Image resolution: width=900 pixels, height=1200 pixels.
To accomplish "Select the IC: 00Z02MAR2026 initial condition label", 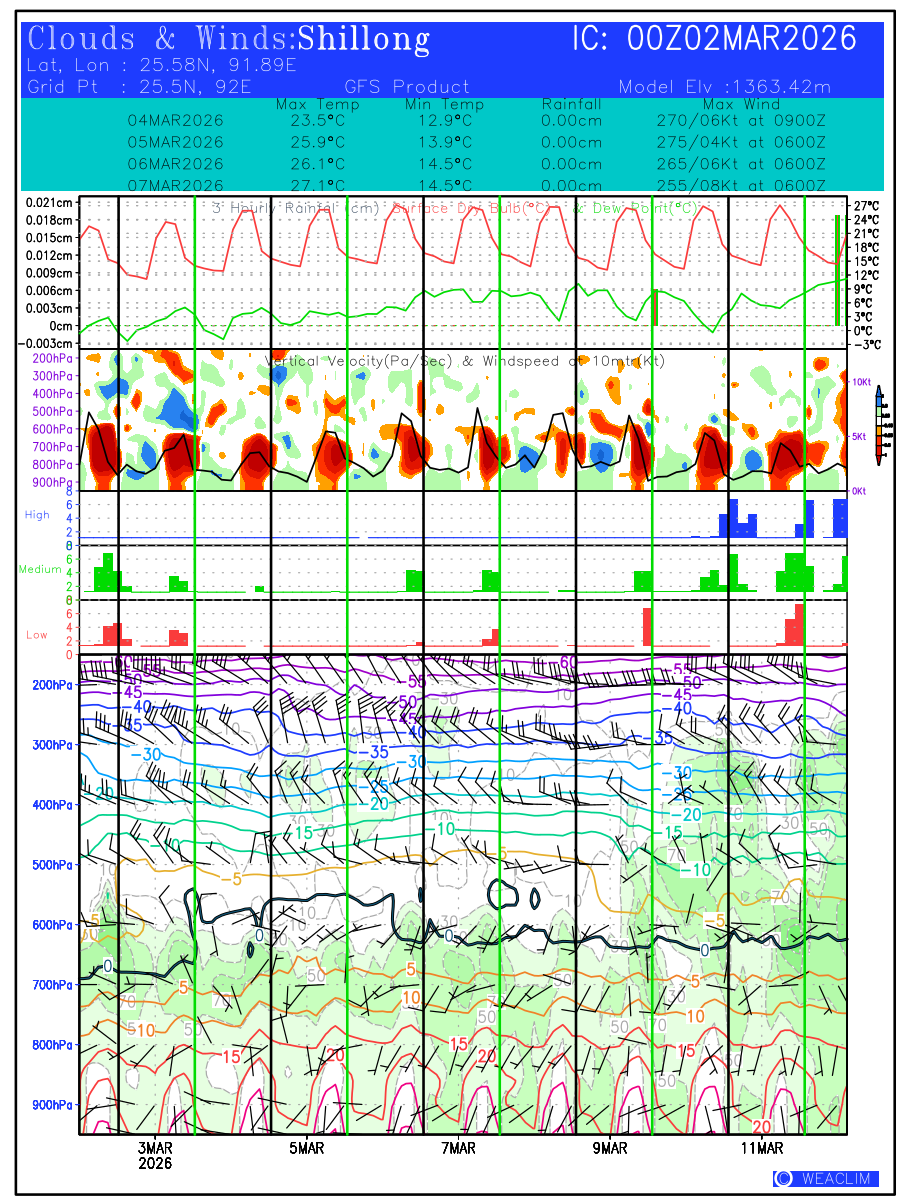I will coord(714,40).
